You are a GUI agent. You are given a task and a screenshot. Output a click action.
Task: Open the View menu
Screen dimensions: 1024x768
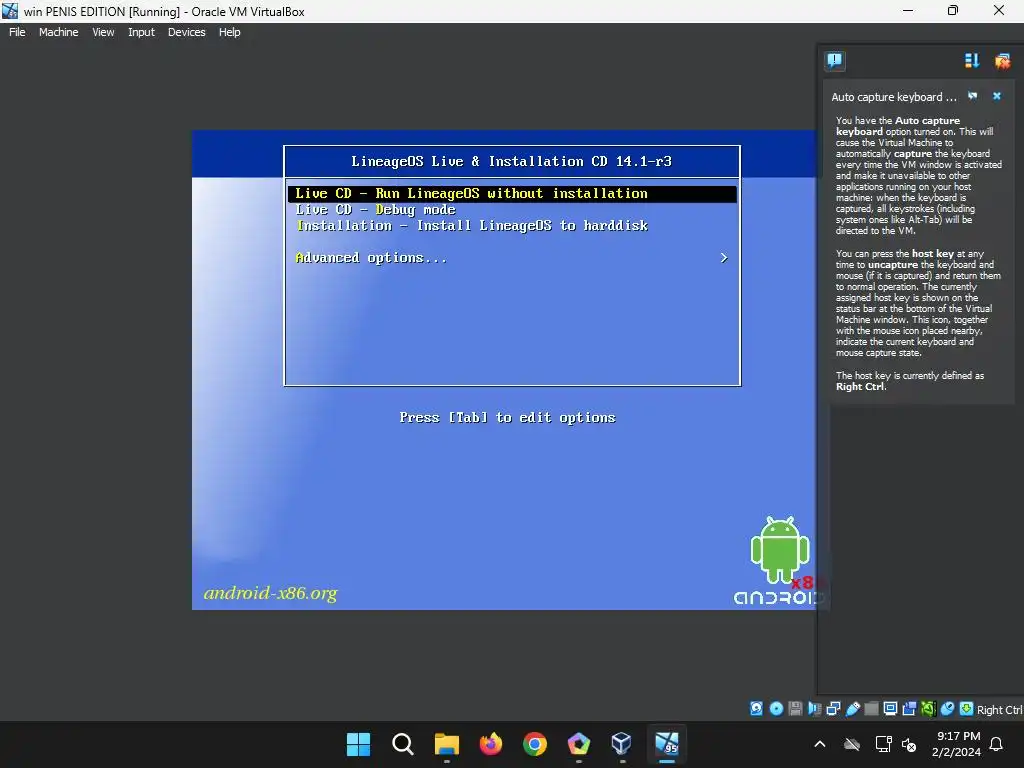pos(103,32)
